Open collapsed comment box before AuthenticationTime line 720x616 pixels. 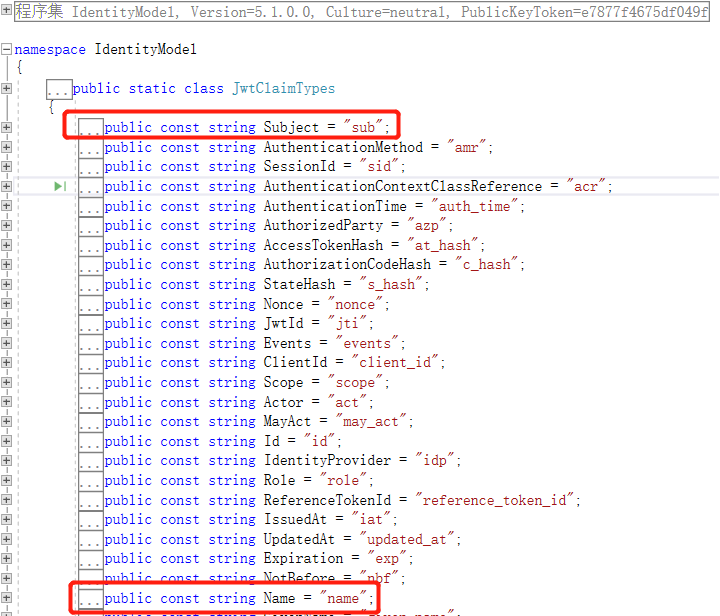(90, 207)
